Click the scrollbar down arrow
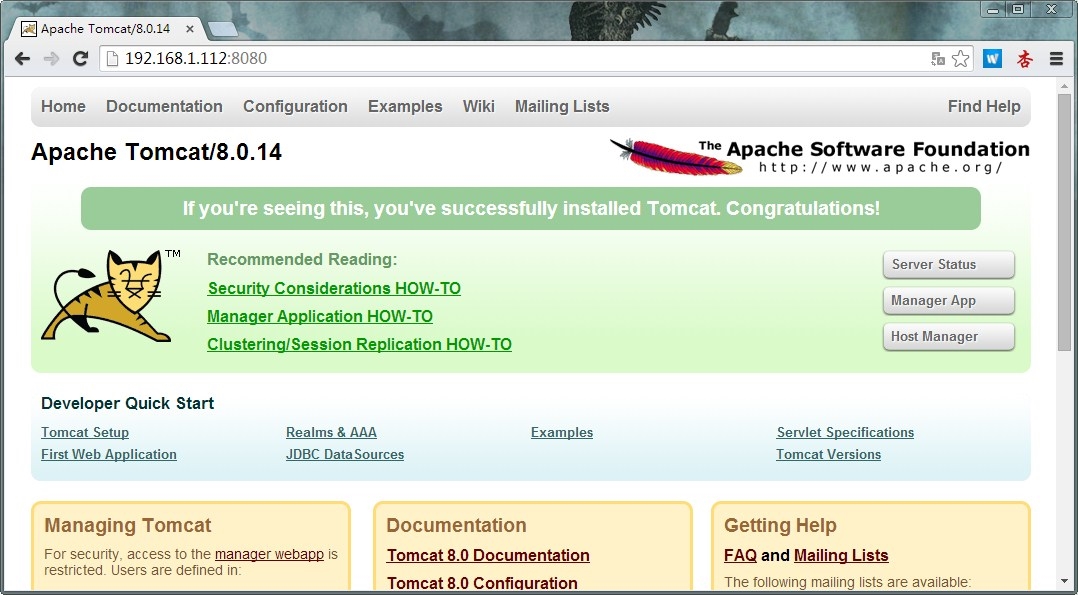The width and height of the screenshot is (1078, 595). click(1064, 583)
